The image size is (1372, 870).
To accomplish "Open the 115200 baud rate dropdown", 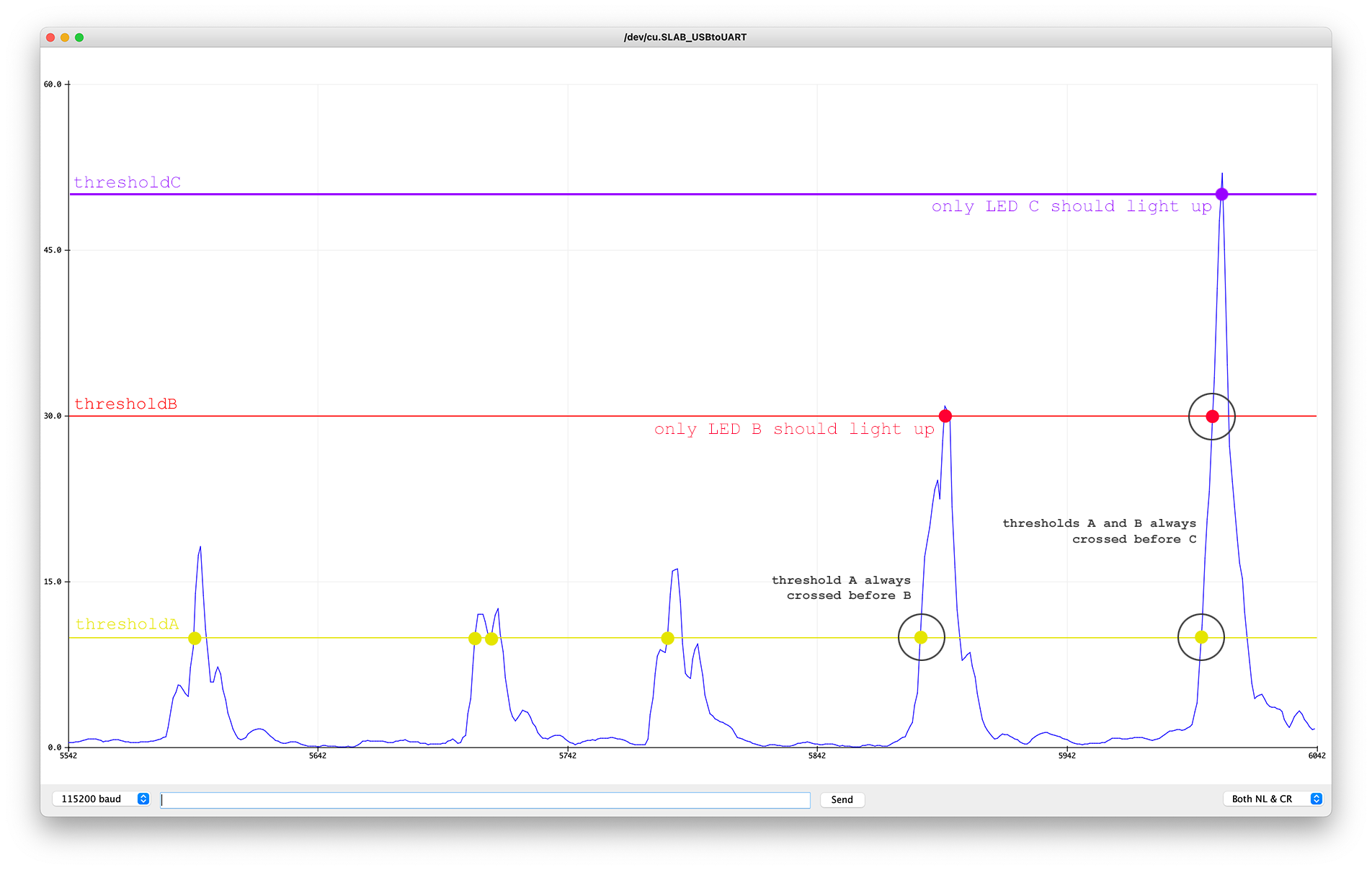I will (101, 799).
